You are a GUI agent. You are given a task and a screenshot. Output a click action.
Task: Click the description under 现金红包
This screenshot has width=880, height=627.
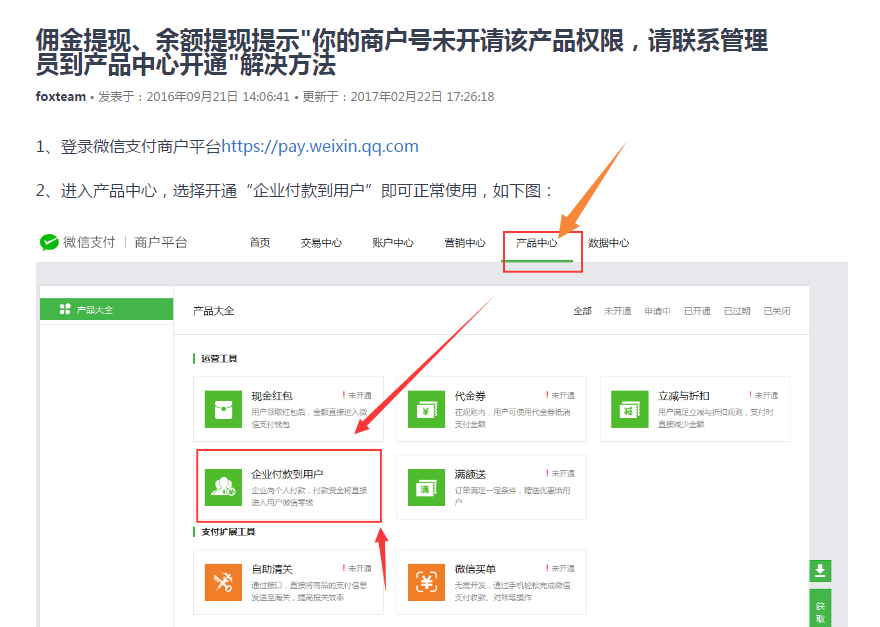coord(309,418)
